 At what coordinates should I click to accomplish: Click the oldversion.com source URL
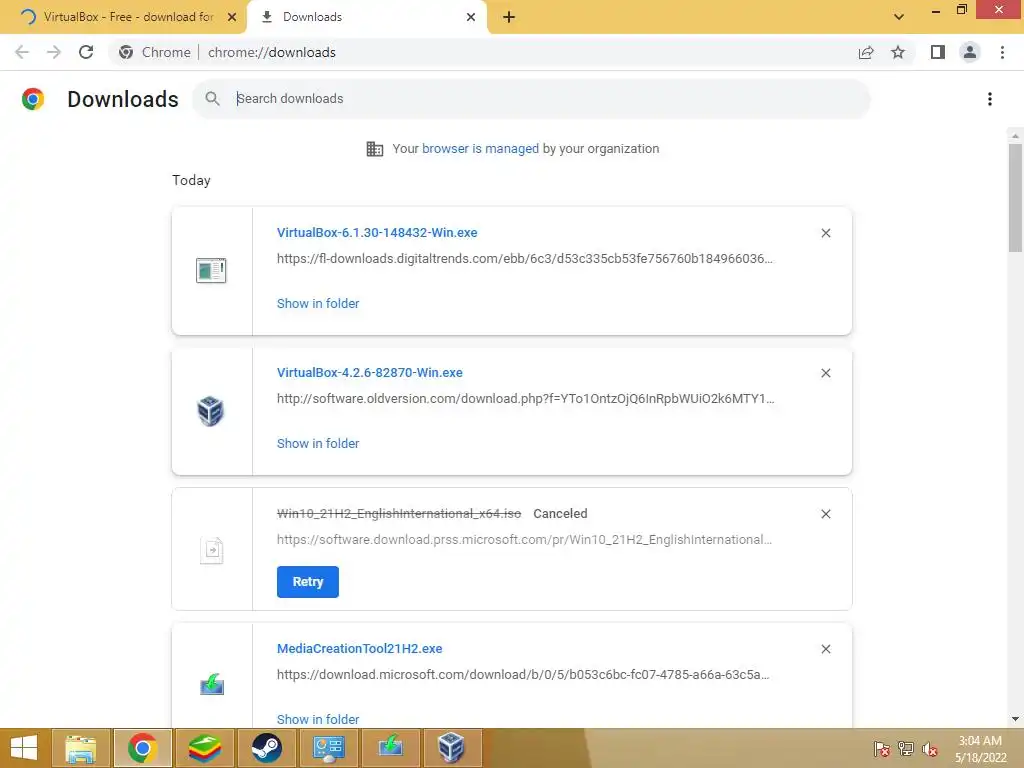(x=525, y=398)
